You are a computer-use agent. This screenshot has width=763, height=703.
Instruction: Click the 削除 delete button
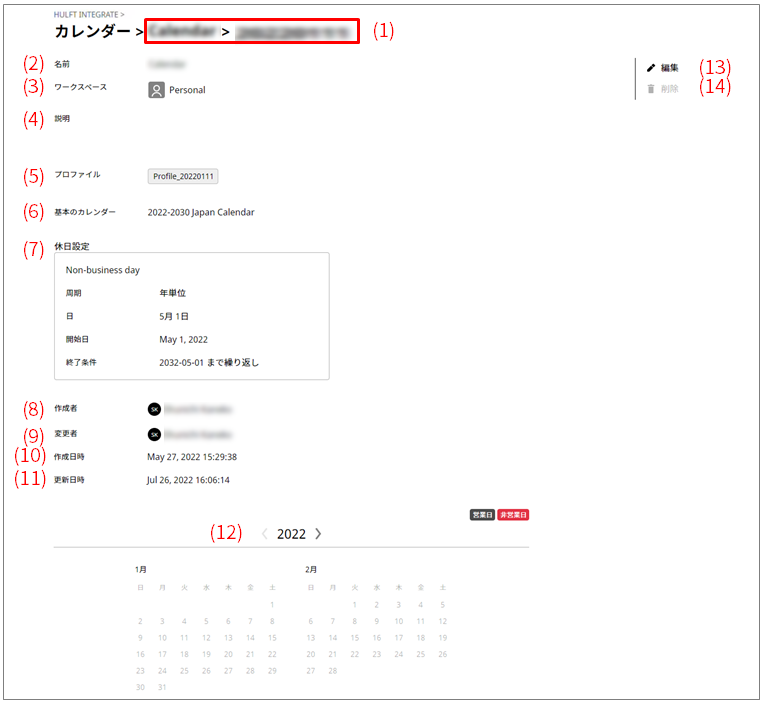[669, 89]
